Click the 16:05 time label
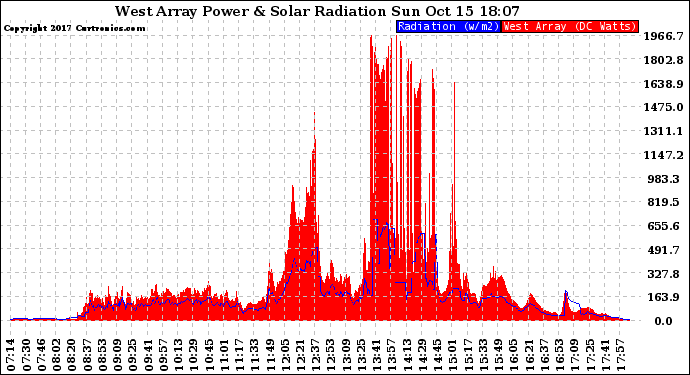Screen dimensions: 690x375 (x=514, y=355)
